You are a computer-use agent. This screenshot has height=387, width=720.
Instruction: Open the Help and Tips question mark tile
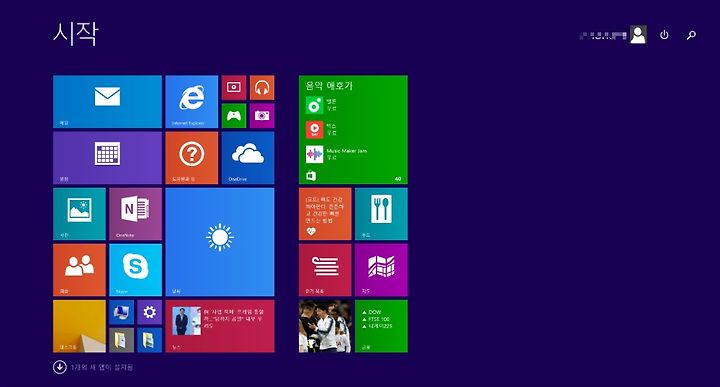coord(191,158)
